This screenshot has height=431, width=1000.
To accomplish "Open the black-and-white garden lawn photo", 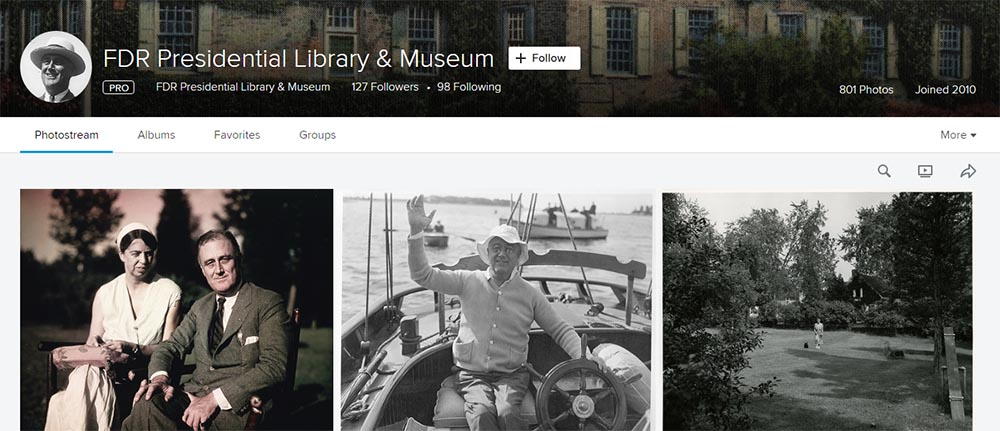I will (817, 309).
